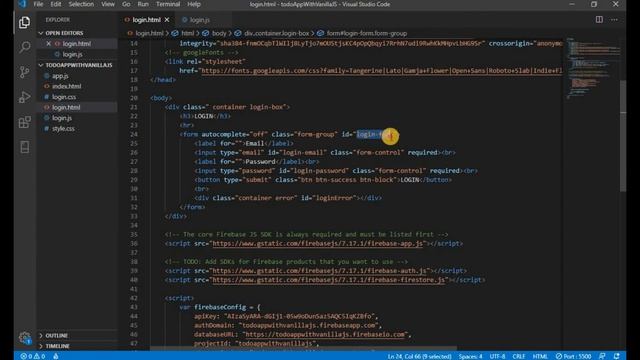
Task: Open the Source Control view icon
Action: pos(24,72)
